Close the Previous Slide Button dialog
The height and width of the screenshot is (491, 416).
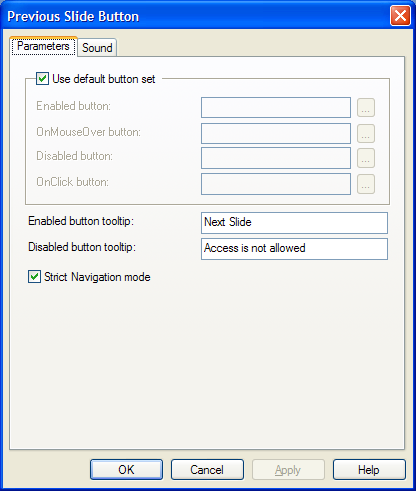pos(400,15)
